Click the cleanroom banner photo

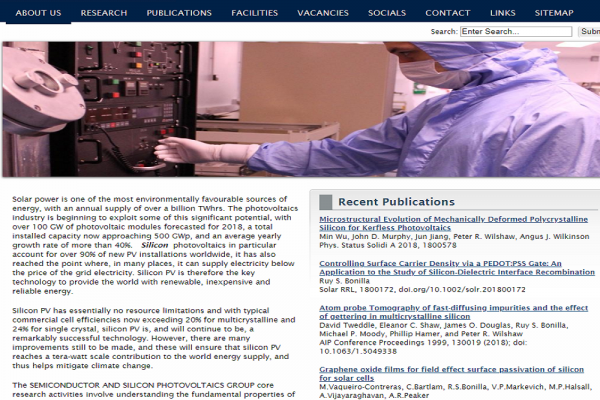click(301, 109)
